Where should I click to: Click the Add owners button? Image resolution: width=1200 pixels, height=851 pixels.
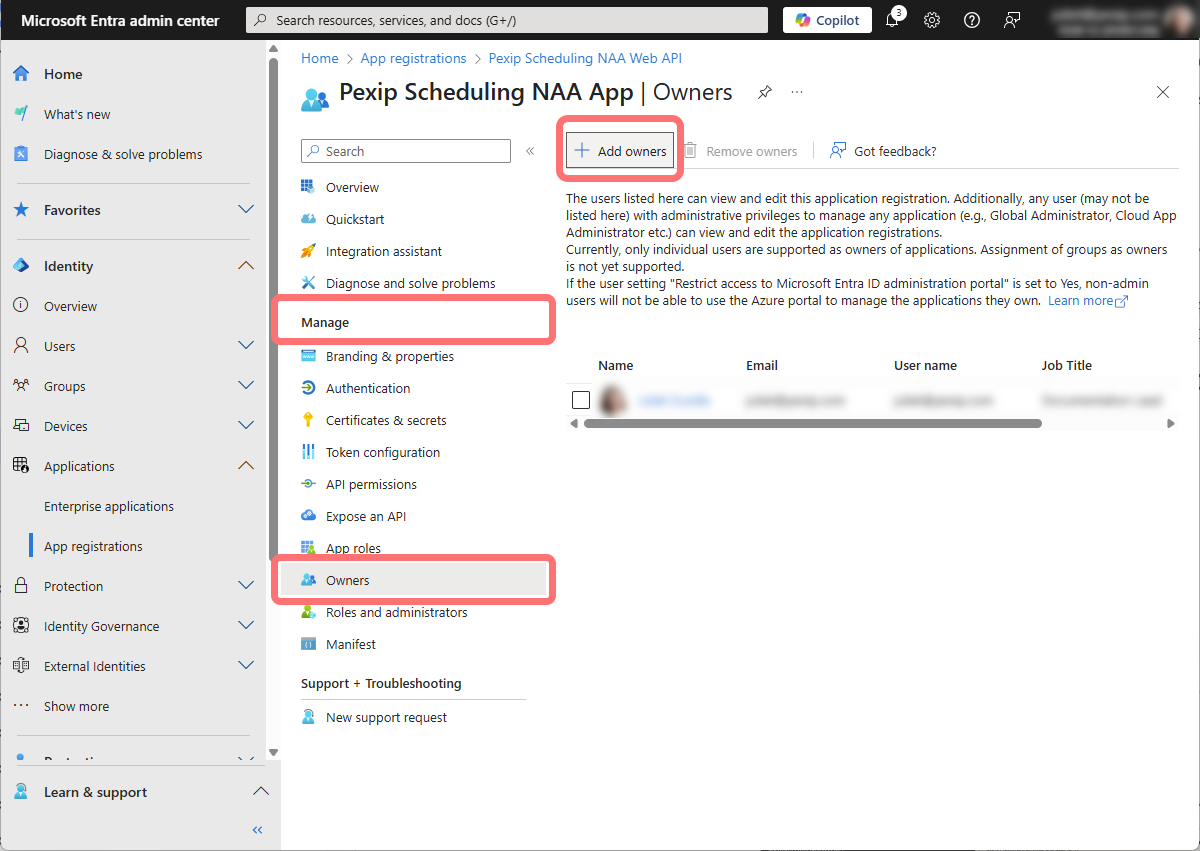coord(621,151)
